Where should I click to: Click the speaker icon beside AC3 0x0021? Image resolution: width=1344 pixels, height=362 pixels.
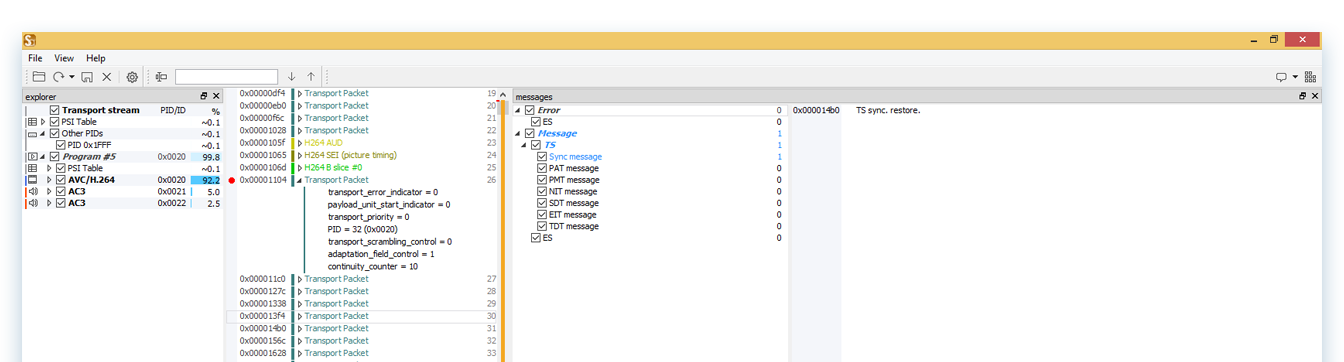pyautogui.click(x=32, y=191)
